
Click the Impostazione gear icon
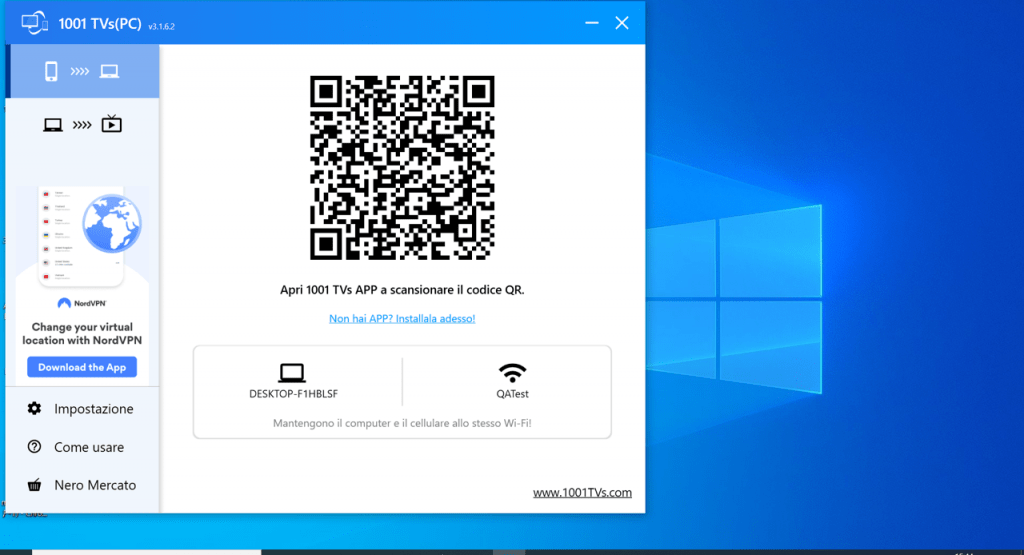(34, 409)
